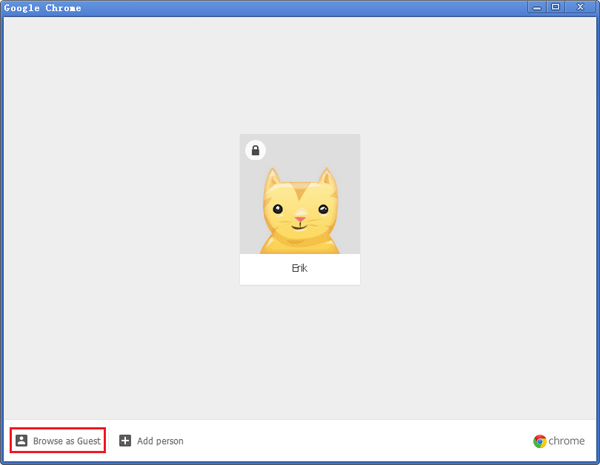Click the white strip beneath Erik's name
600x465 pixels.
pyautogui.click(x=300, y=280)
